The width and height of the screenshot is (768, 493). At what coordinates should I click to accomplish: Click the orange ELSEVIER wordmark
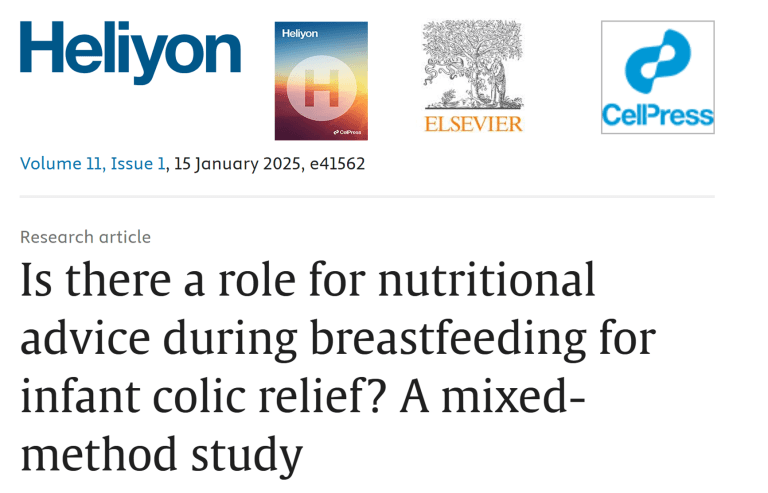pos(473,124)
